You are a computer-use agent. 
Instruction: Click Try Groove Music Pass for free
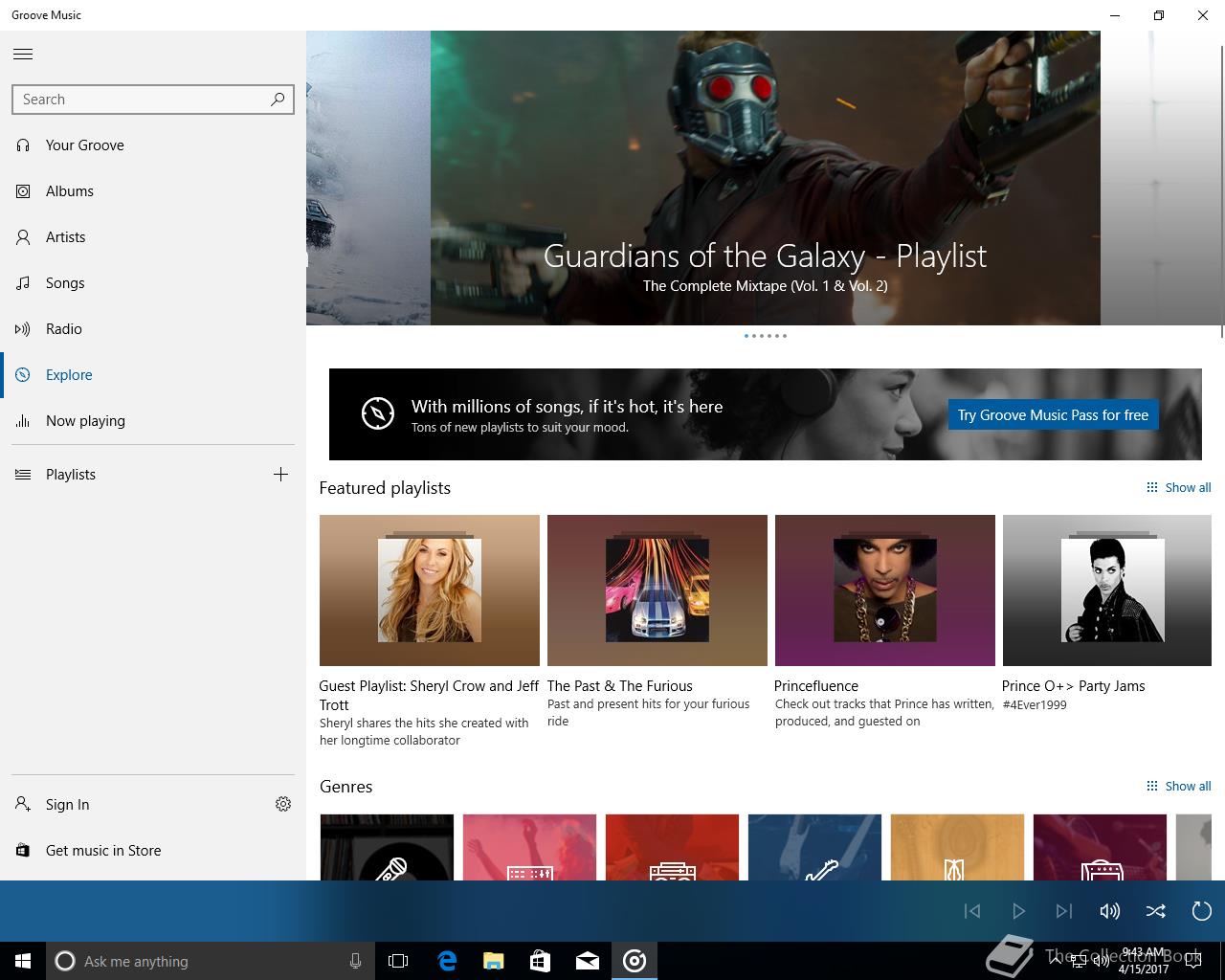point(1053,414)
